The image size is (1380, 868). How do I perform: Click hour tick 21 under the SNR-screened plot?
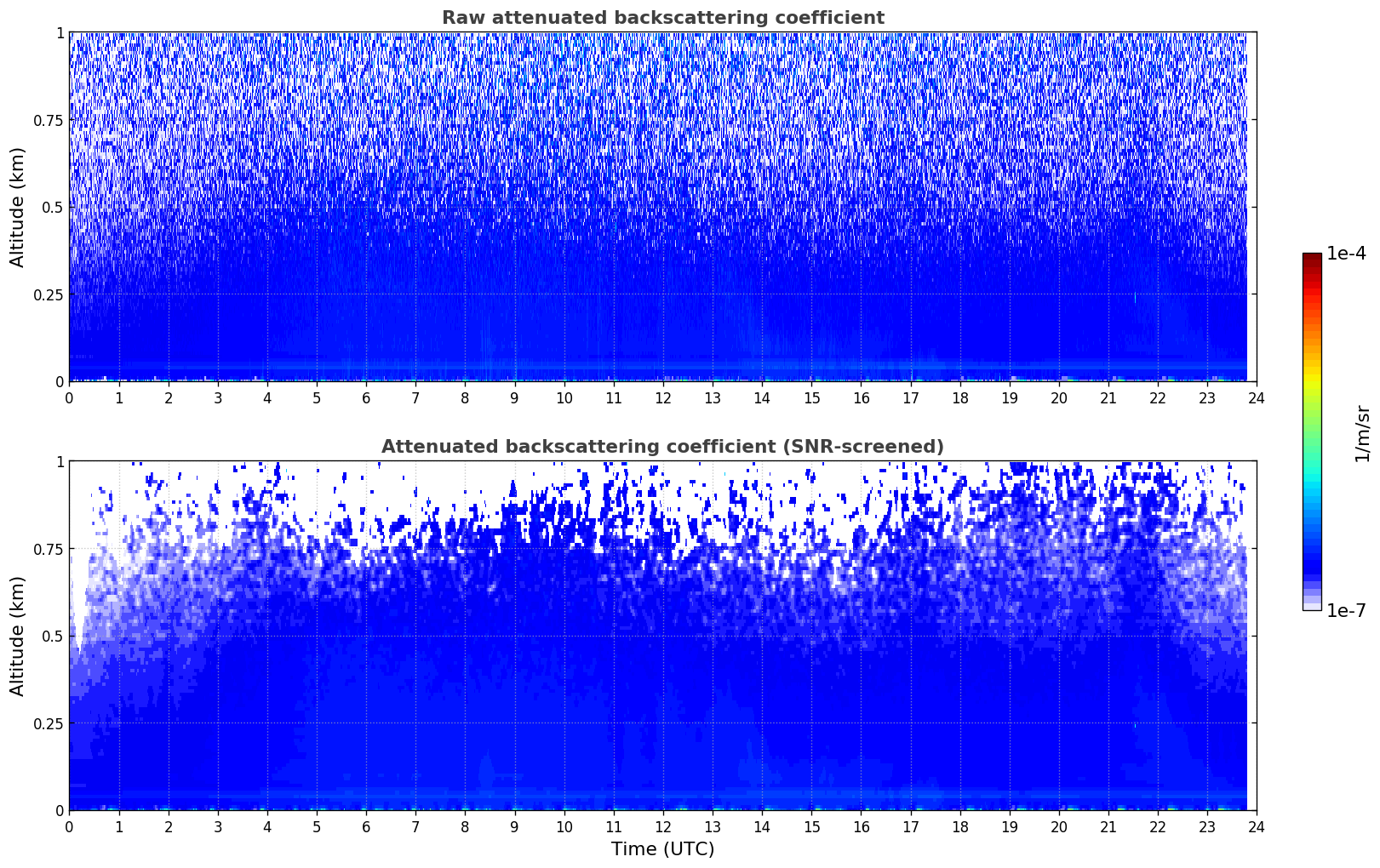click(x=1108, y=826)
